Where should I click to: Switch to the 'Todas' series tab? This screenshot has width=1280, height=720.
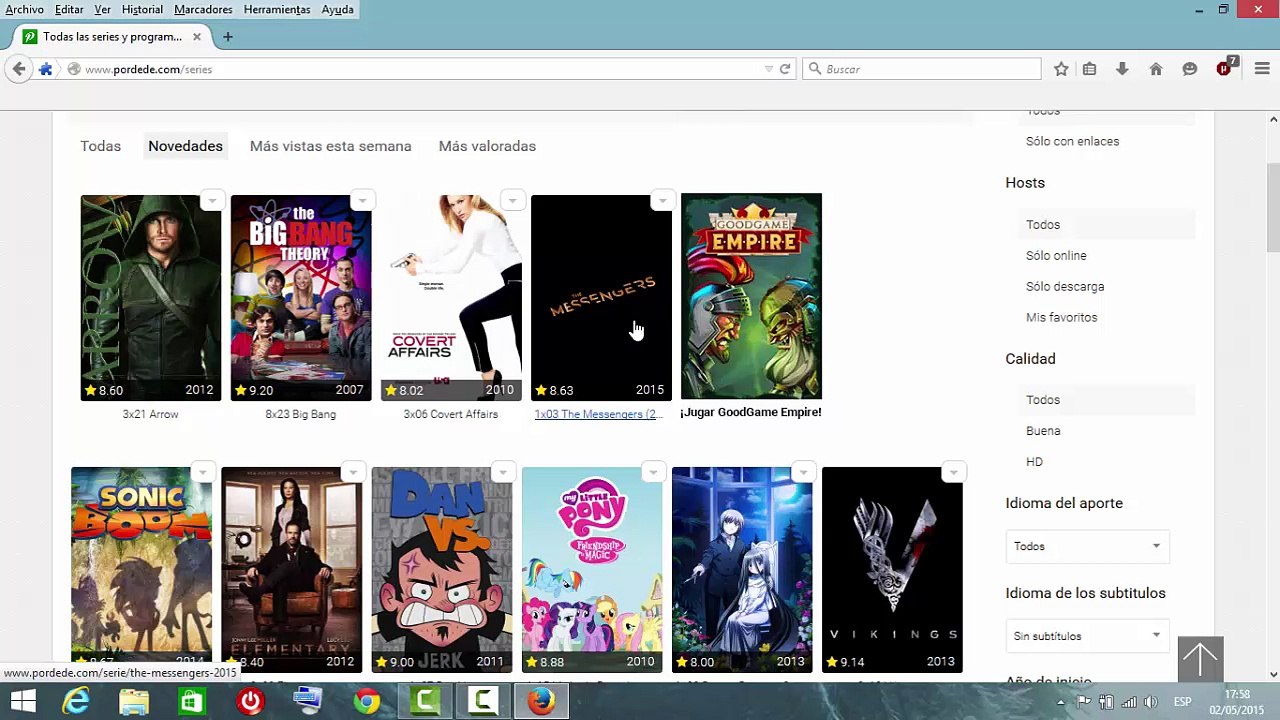tap(100, 146)
